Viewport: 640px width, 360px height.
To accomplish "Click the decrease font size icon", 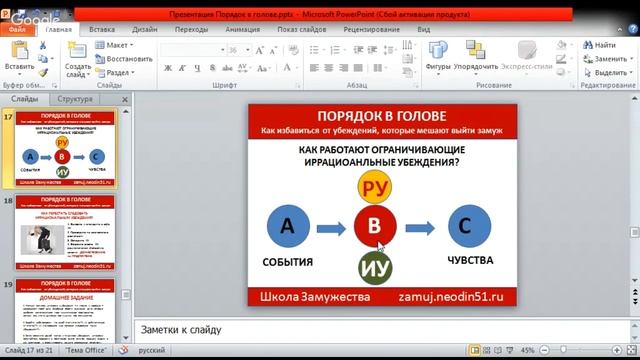I will tap(273, 50).
